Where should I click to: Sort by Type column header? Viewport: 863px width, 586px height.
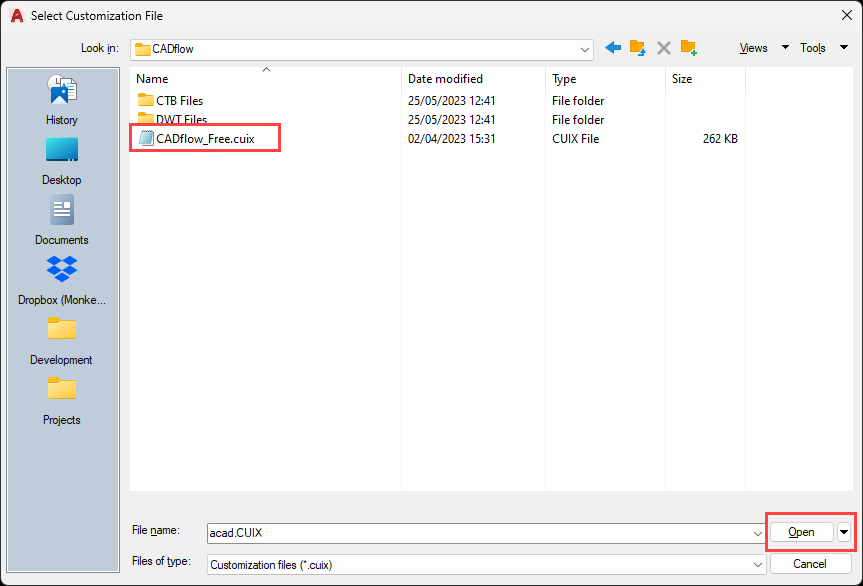point(605,79)
